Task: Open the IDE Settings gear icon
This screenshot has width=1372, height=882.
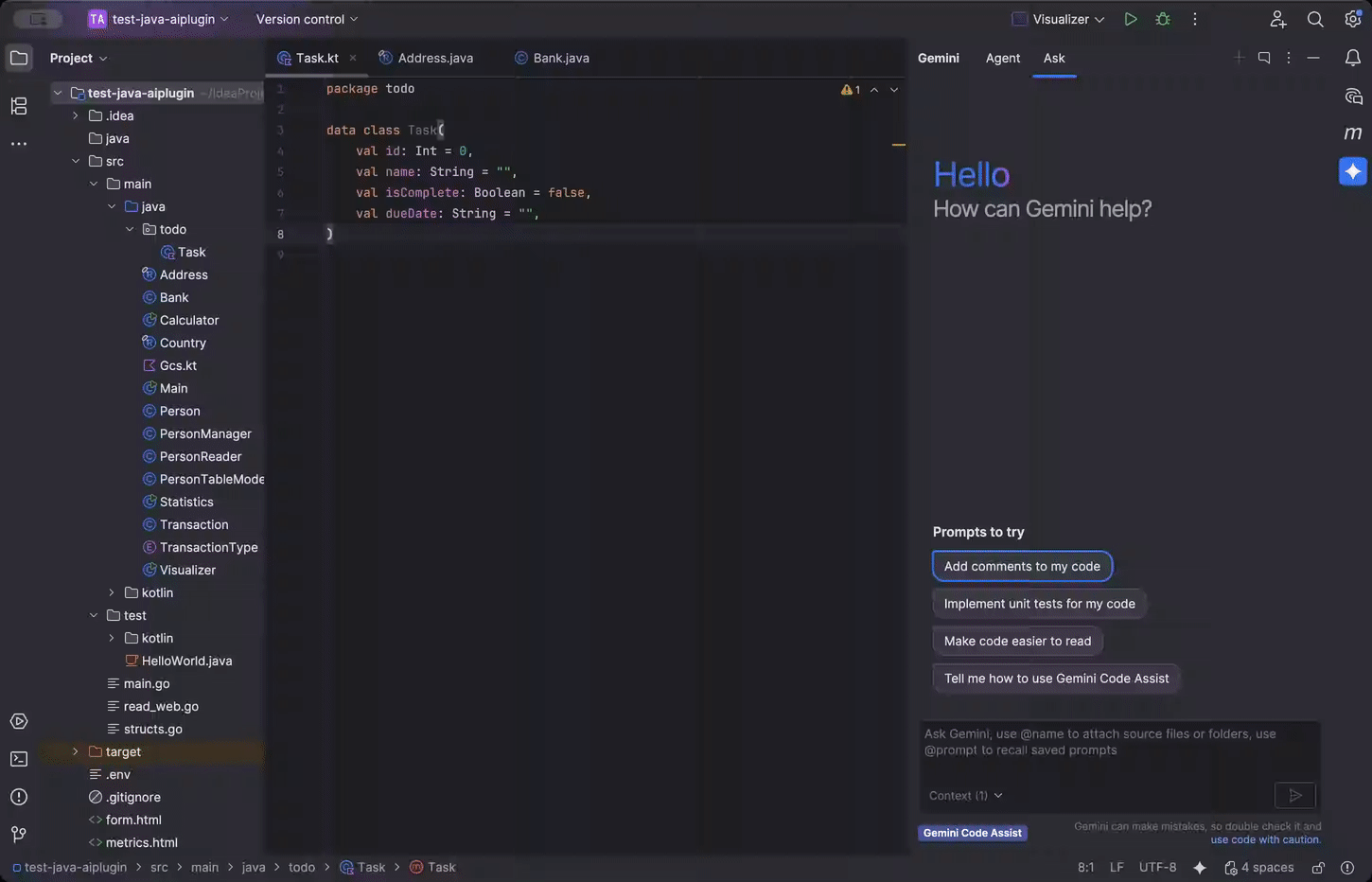Action: pos(1352,18)
